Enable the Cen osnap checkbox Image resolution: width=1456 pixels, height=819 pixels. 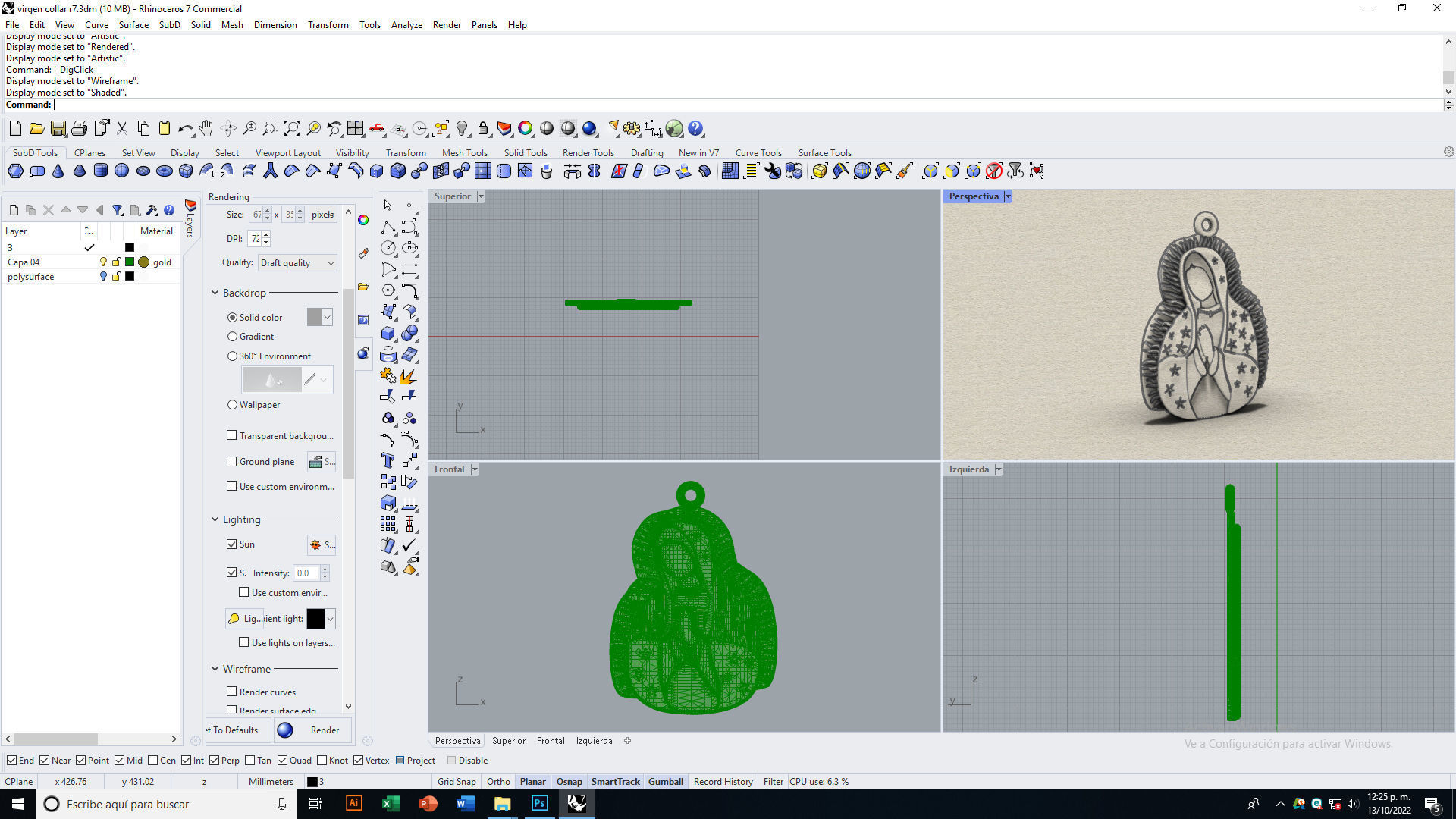click(x=153, y=760)
